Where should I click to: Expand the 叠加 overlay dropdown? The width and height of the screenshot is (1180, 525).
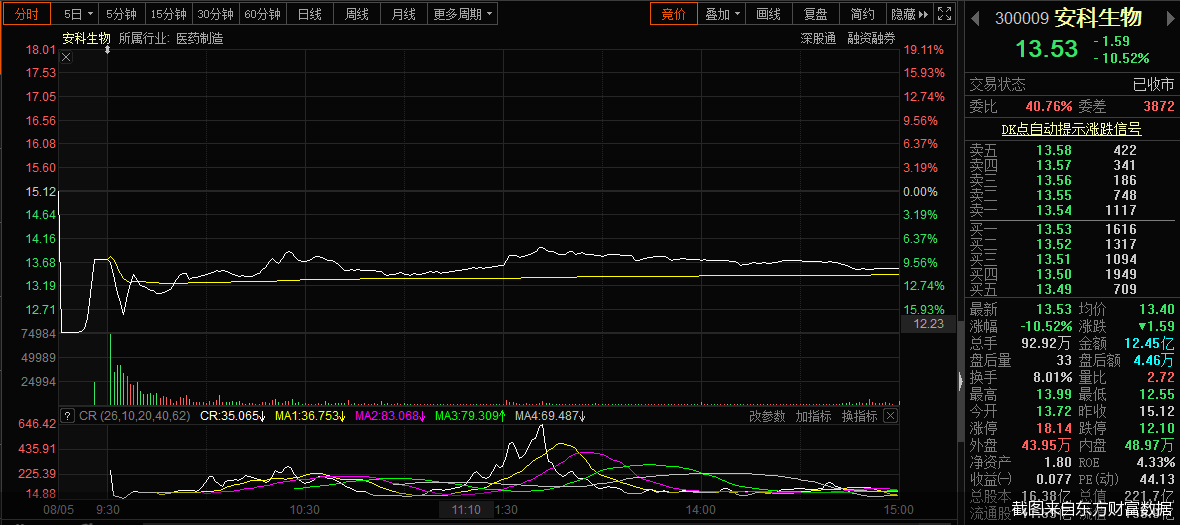click(x=722, y=14)
